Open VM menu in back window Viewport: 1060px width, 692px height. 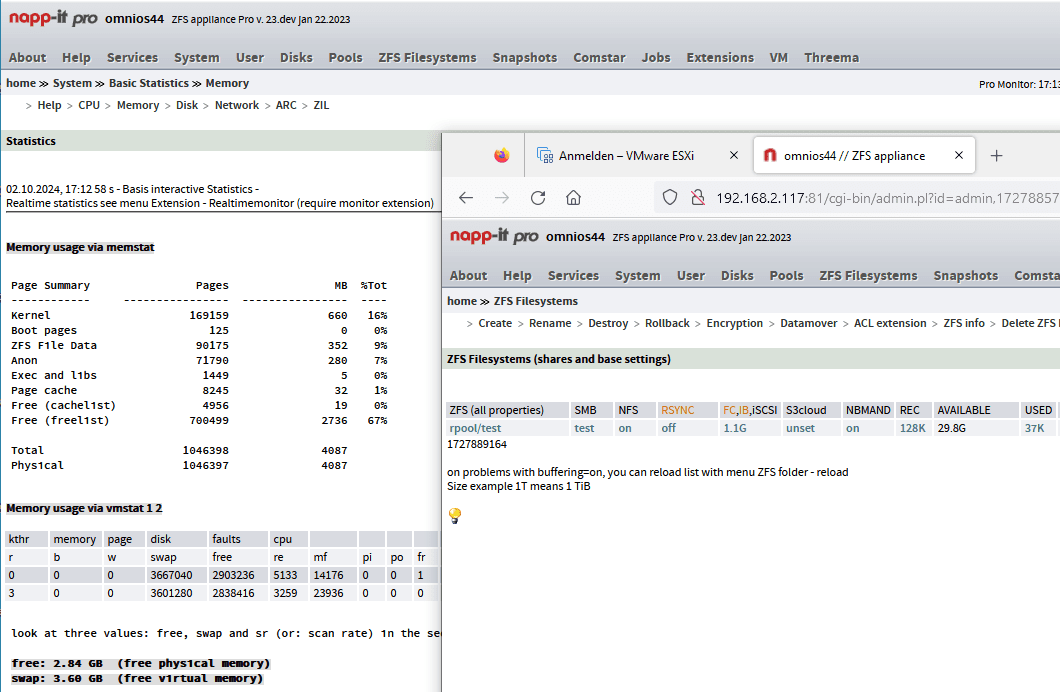779,57
